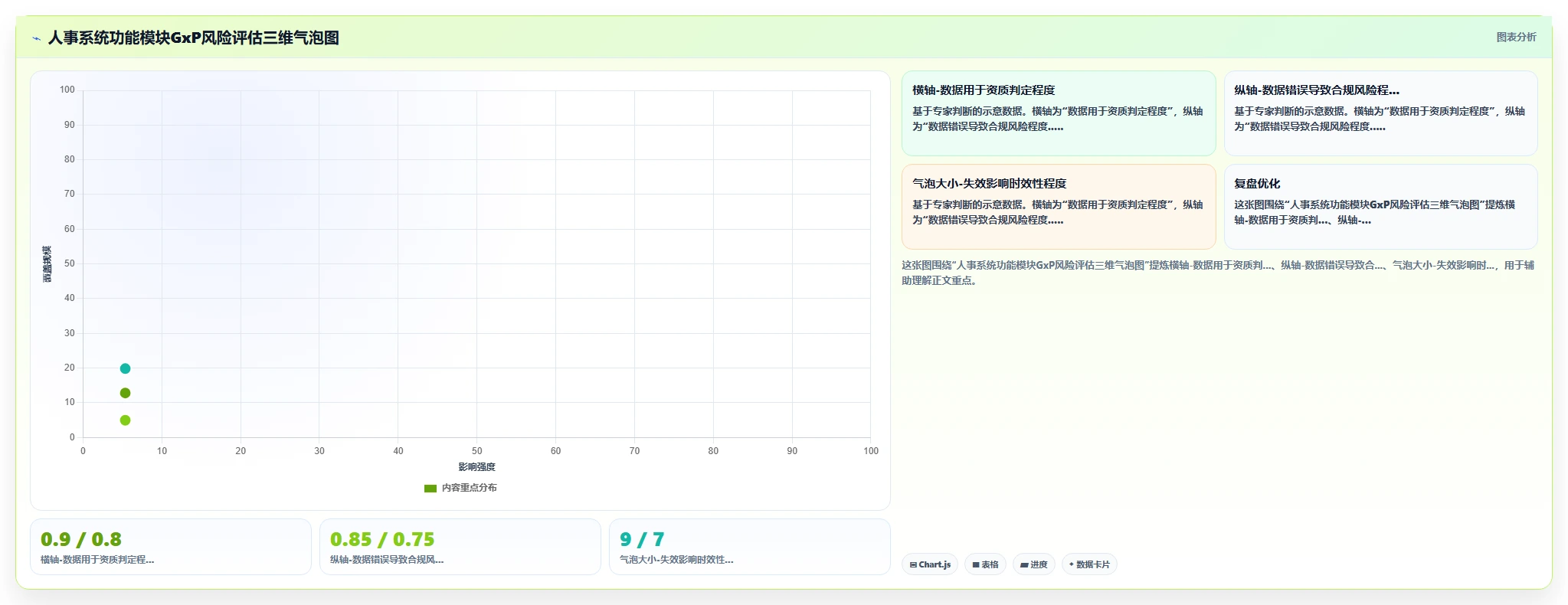This screenshot has height=605, width=1568.
Task: Click the 0.9 / 0.8 stat value
Action: point(80,539)
